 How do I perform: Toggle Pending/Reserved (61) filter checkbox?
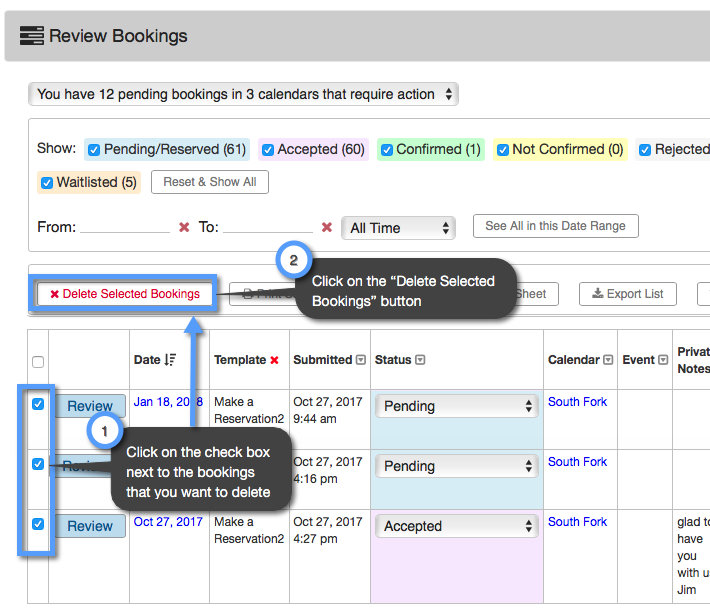pos(94,150)
